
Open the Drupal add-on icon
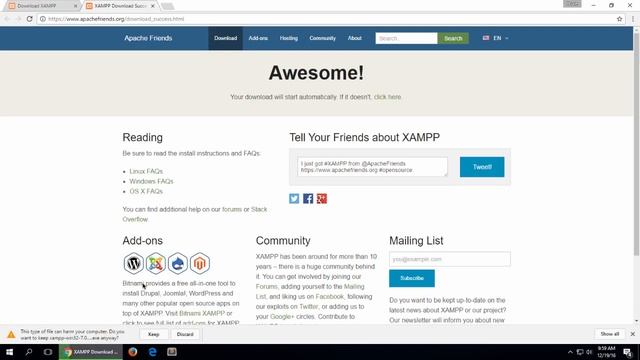point(178,263)
